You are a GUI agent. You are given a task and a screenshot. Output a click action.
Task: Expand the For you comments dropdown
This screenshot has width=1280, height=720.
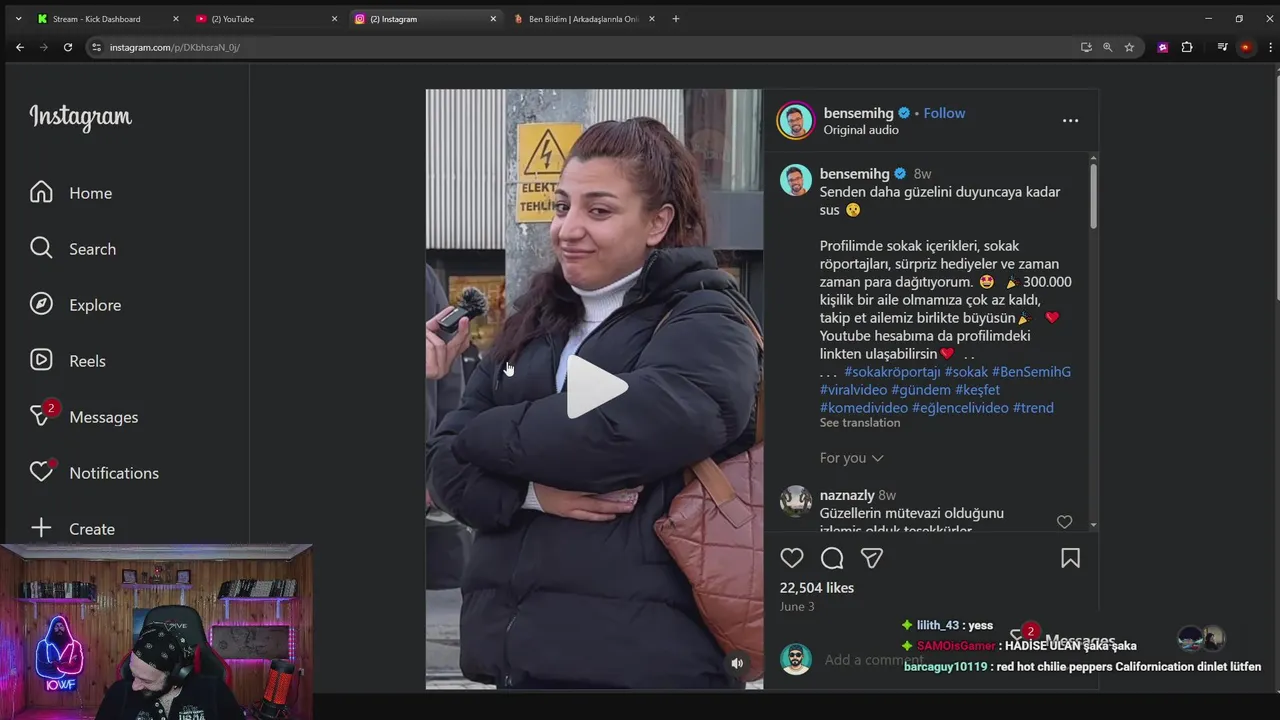(x=851, y=458)
